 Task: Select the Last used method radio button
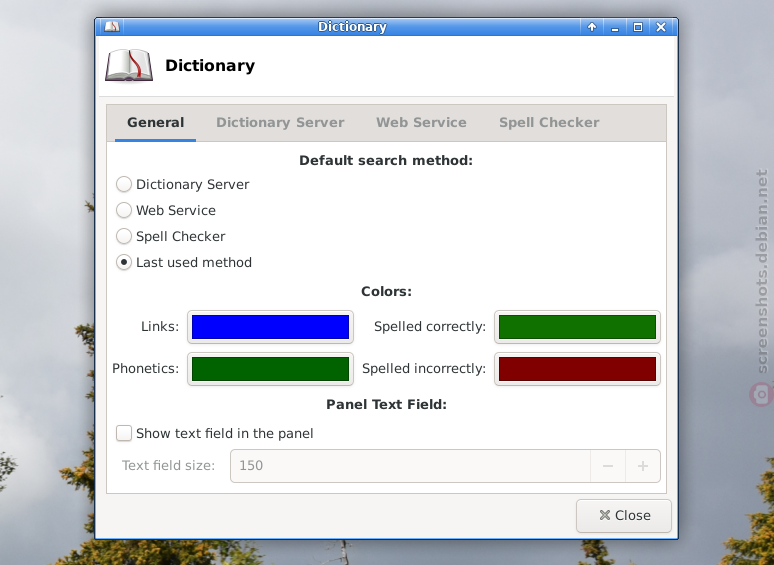[x=124, y=262]
